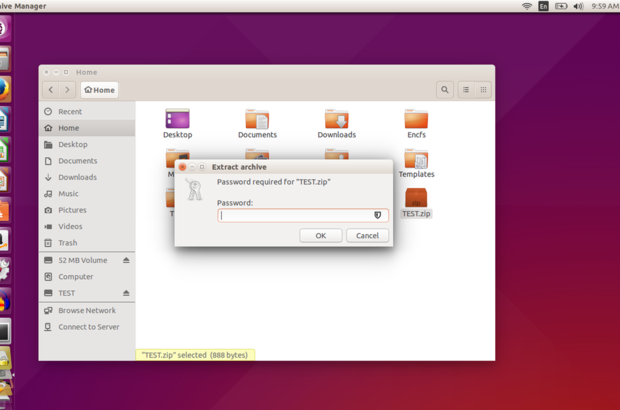Select the Home path button
620x410 pixels.
(100, 90)
